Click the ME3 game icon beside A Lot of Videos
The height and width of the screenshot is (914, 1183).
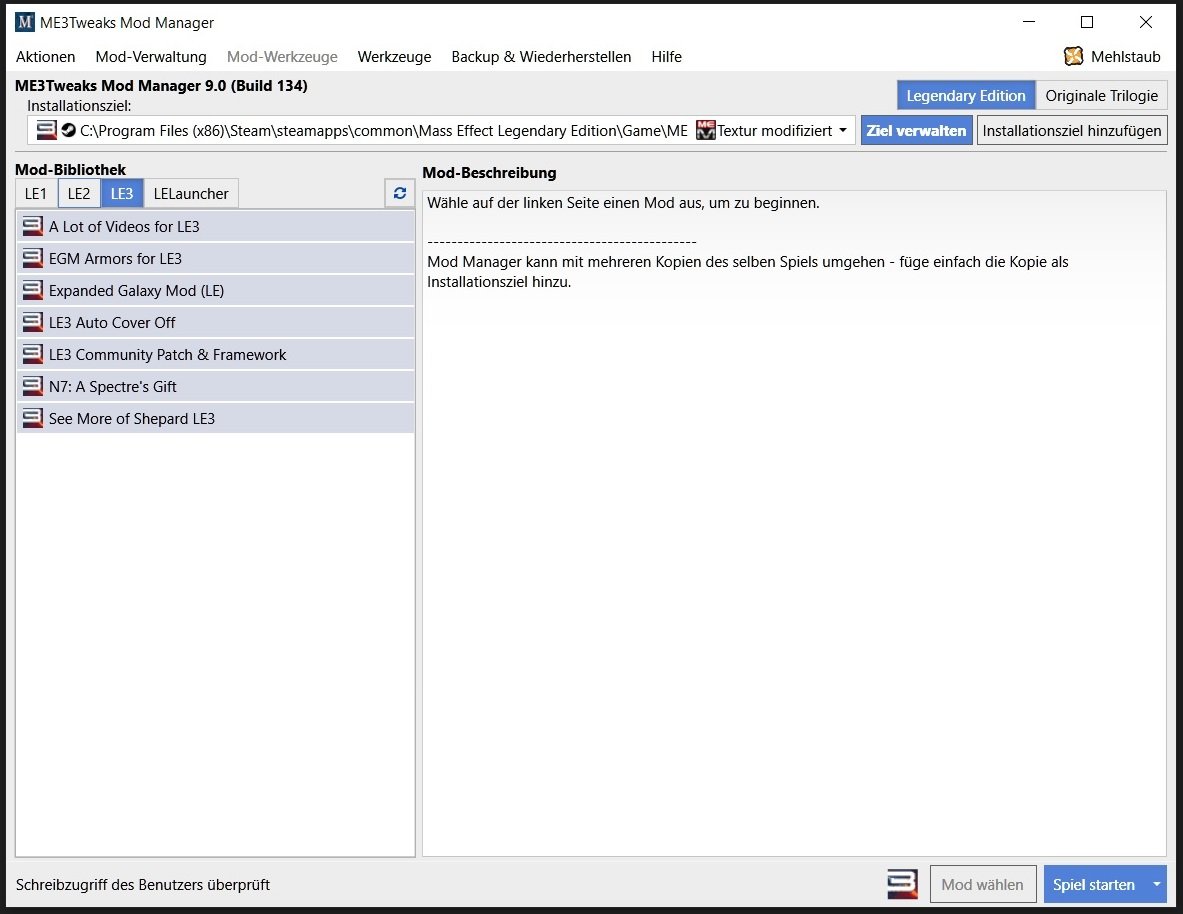tap(32, 226)
